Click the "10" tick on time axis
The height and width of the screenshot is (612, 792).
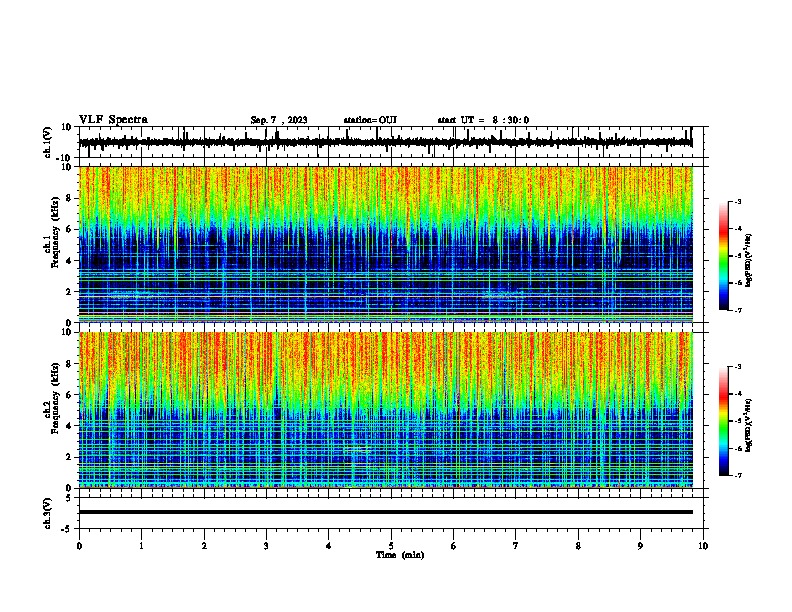pyautogui.click(x=703, y=546)
